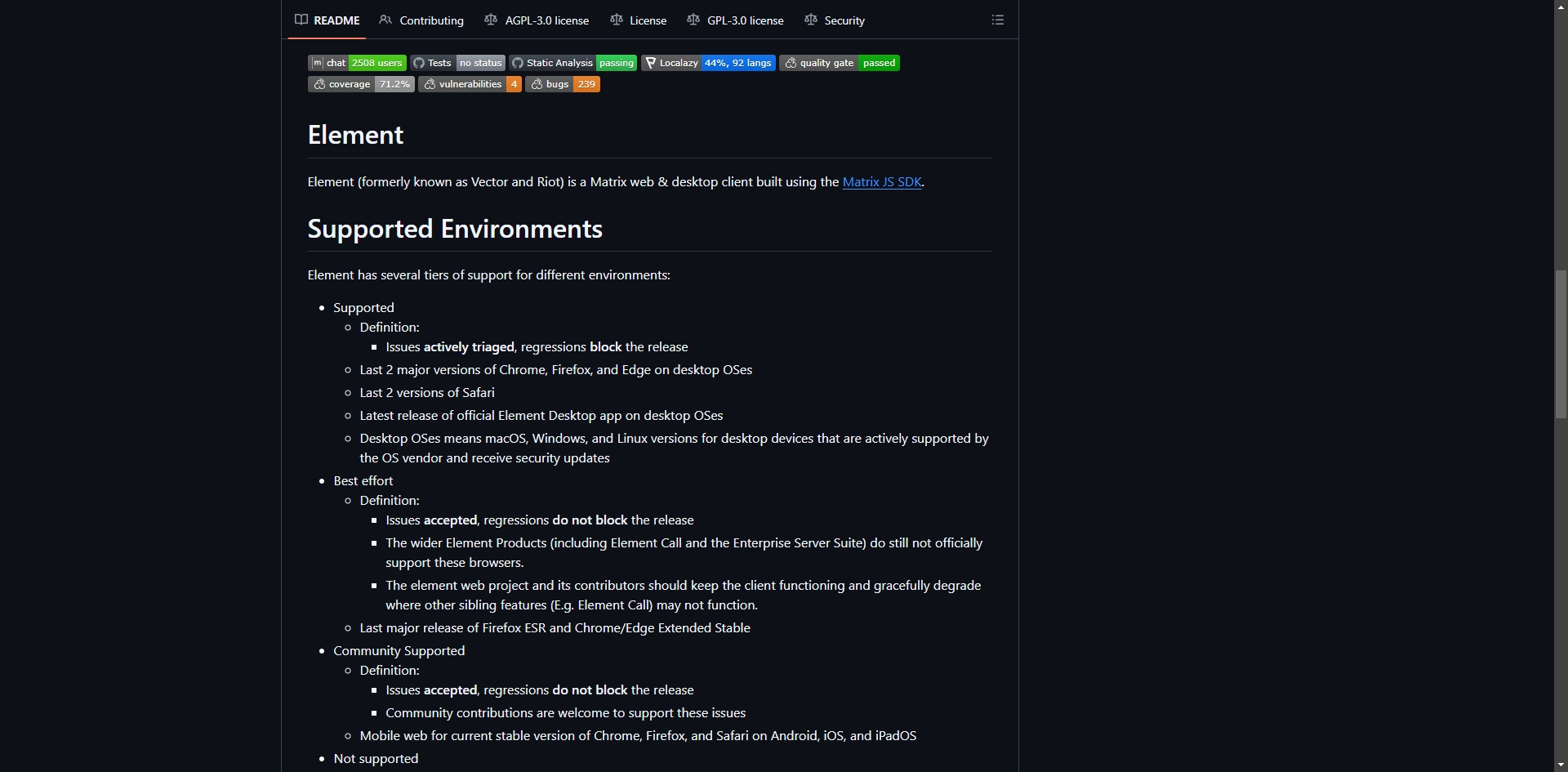1568x772 pixels.
Task: Click the scale icon beside AGPL-3.0 license
Action: [x=491, y=20]
